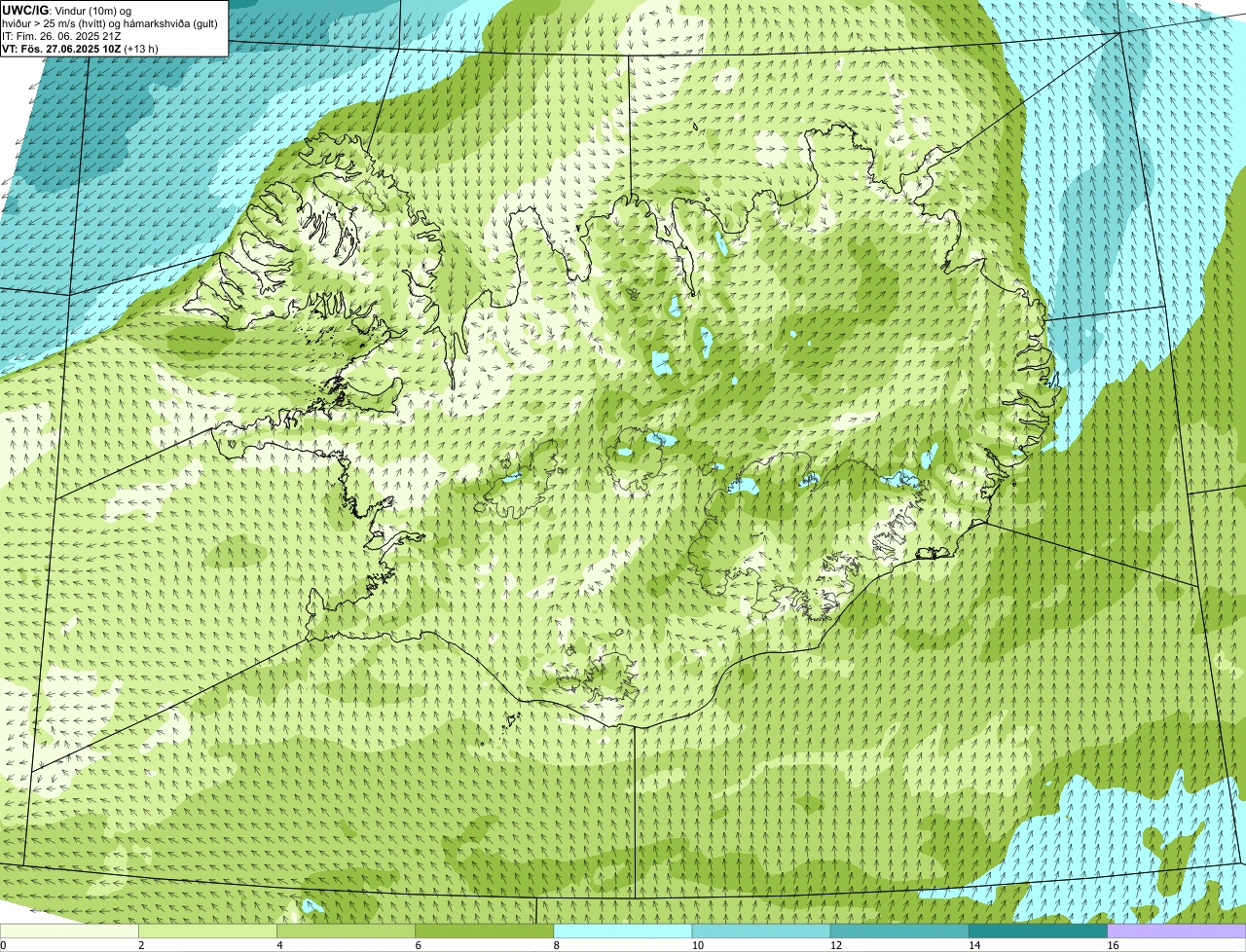Click the scale label '14'
1246x952 pixels.
coord(973,945)
